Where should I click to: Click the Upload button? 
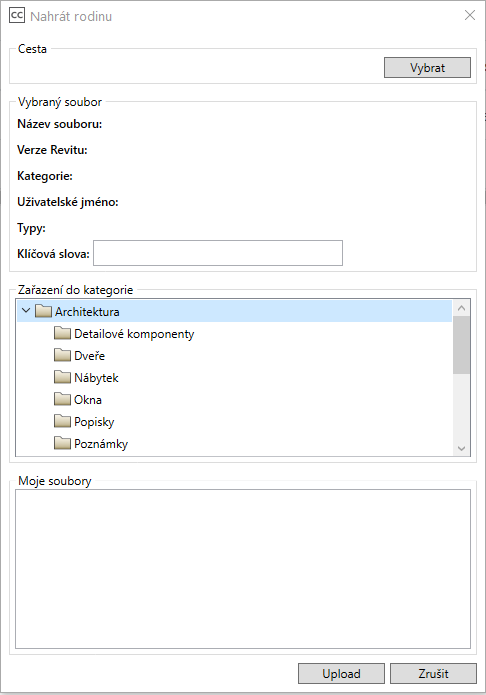click(341, 673)
